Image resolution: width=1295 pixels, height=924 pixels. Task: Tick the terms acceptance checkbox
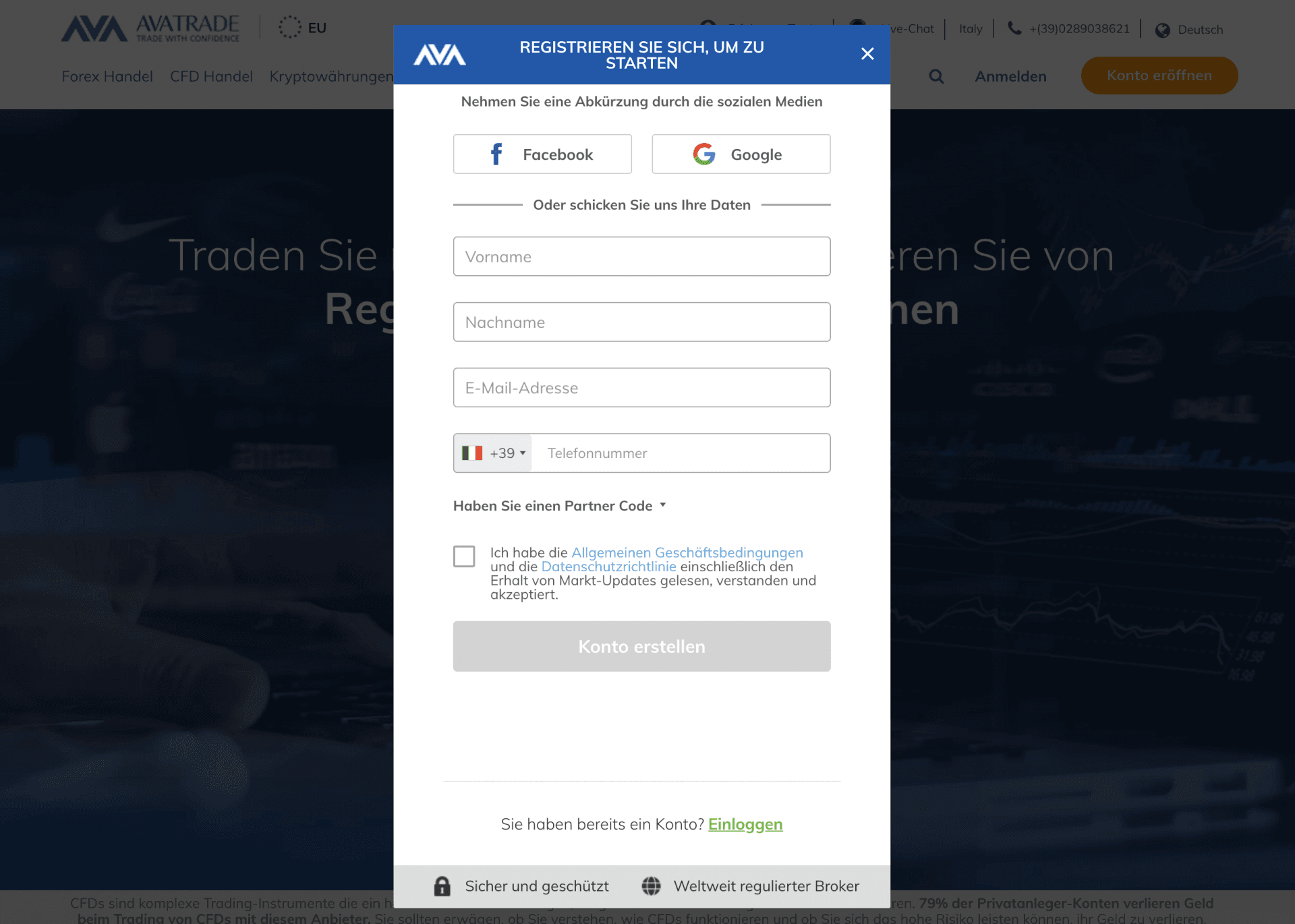click(x=464, y=556)
